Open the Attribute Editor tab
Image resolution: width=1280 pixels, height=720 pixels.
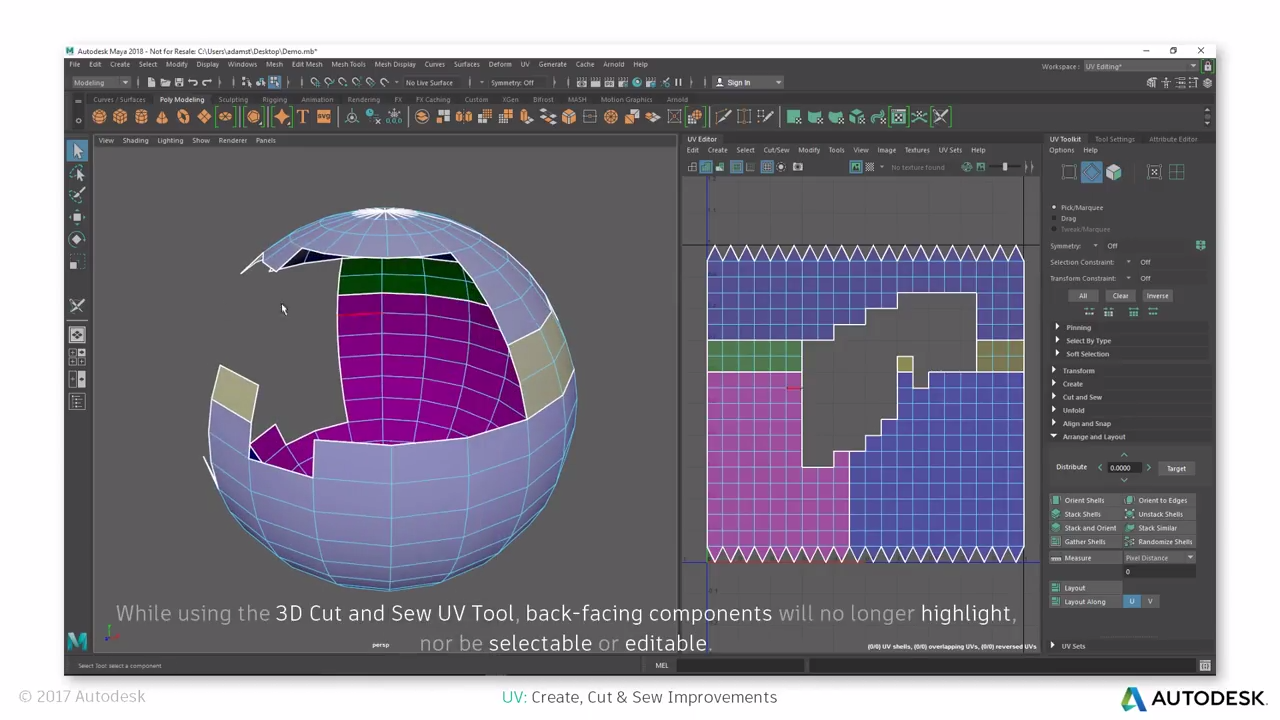(1173, 140)
